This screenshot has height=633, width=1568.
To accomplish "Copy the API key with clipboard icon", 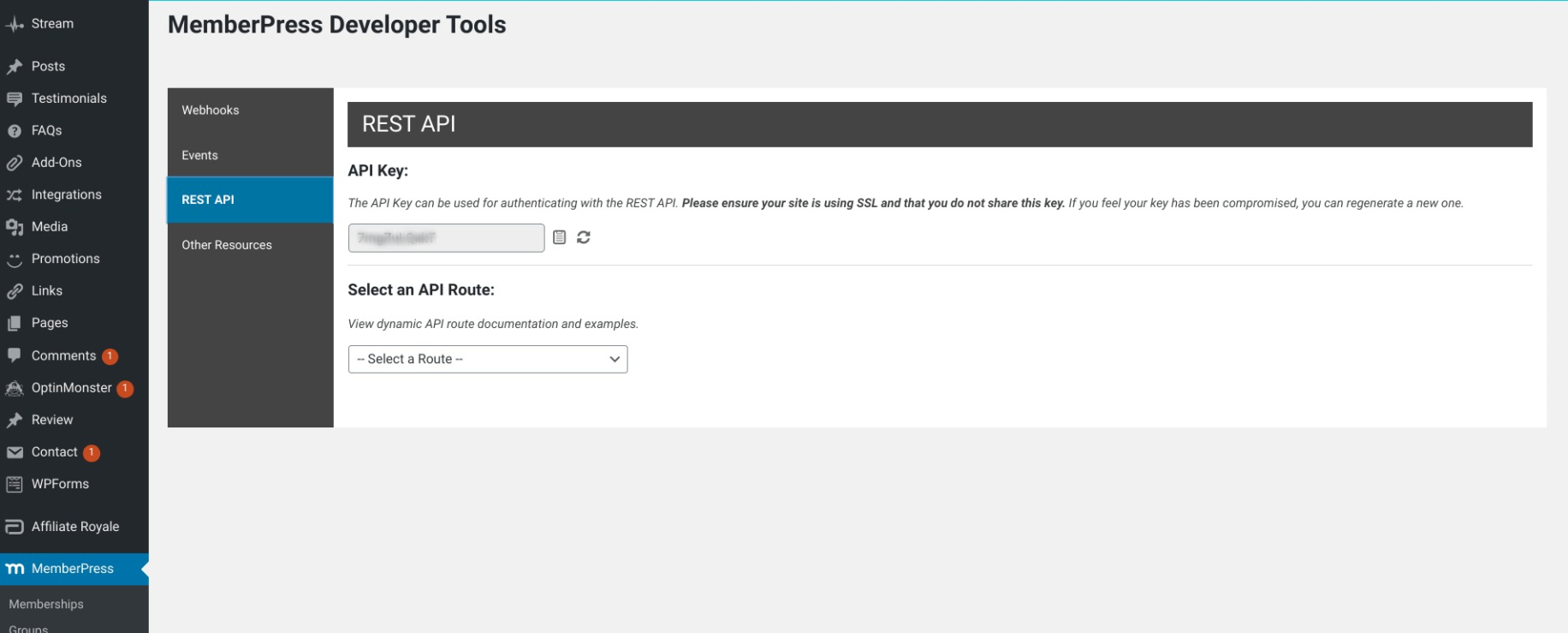I will coord(559,237).
